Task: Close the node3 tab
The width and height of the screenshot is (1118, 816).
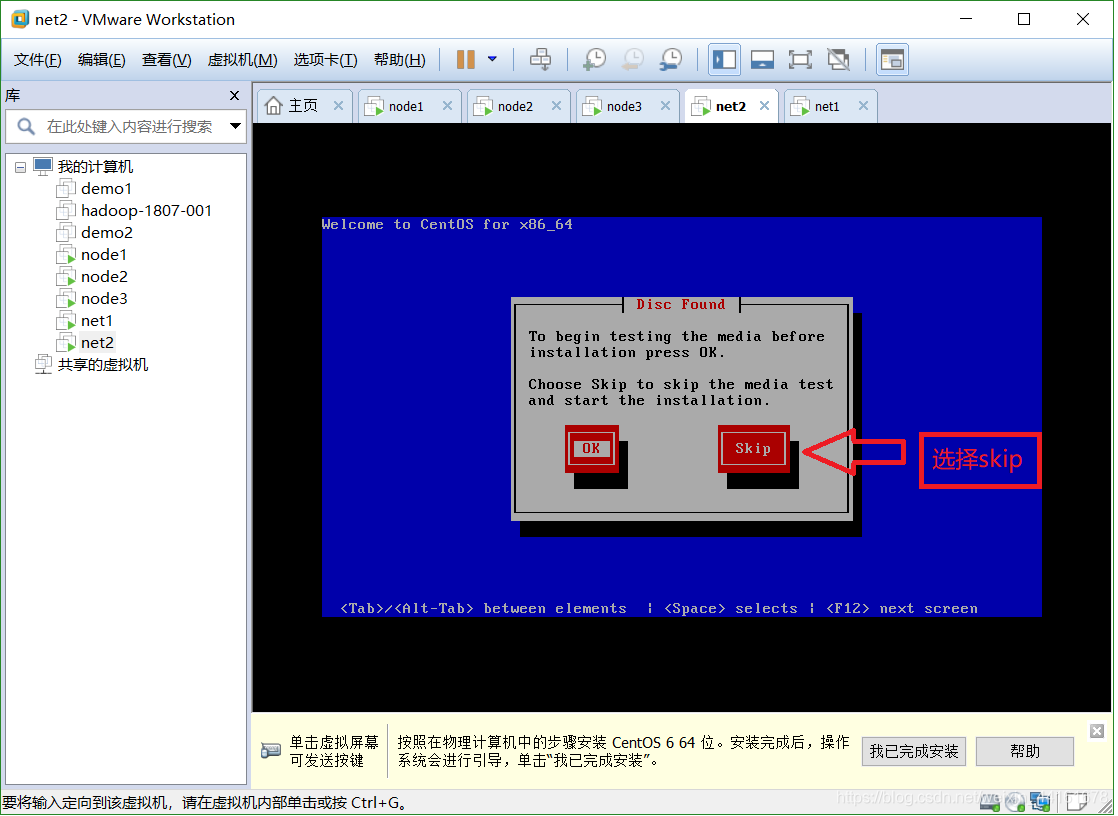Action: (x=665, y=106)
